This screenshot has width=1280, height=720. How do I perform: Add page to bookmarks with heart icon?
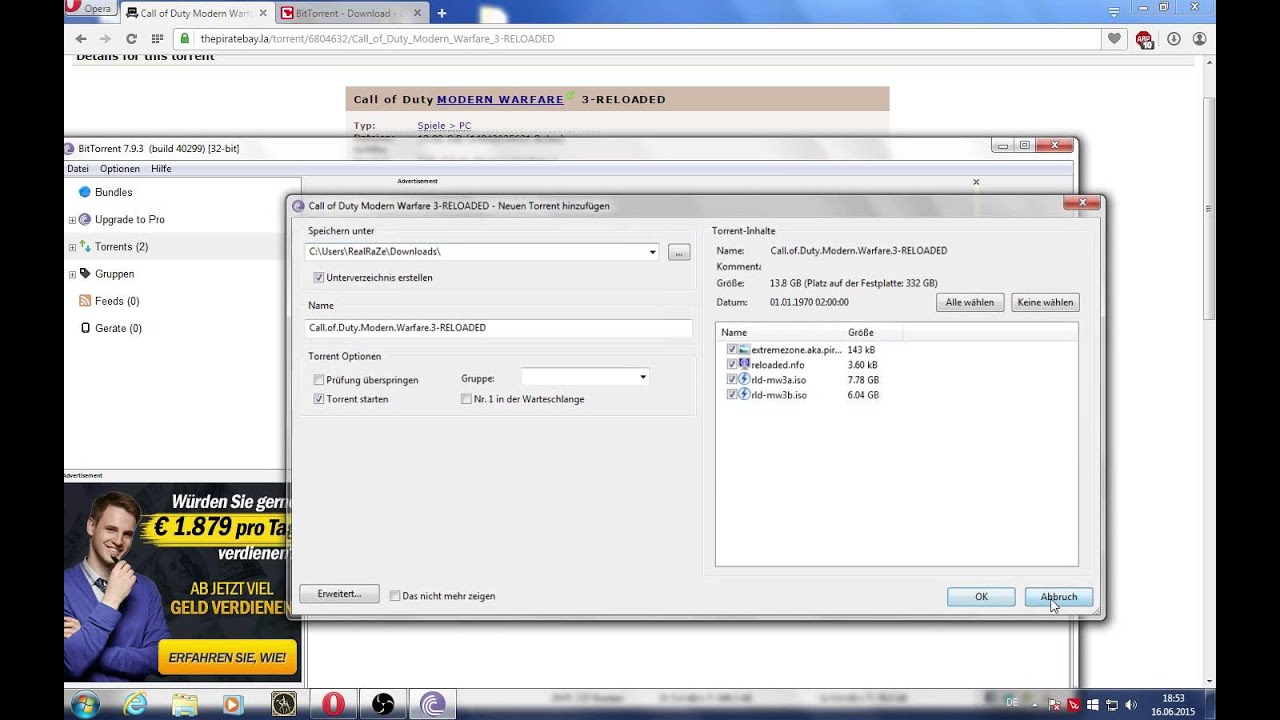[x=1114, y=38]
